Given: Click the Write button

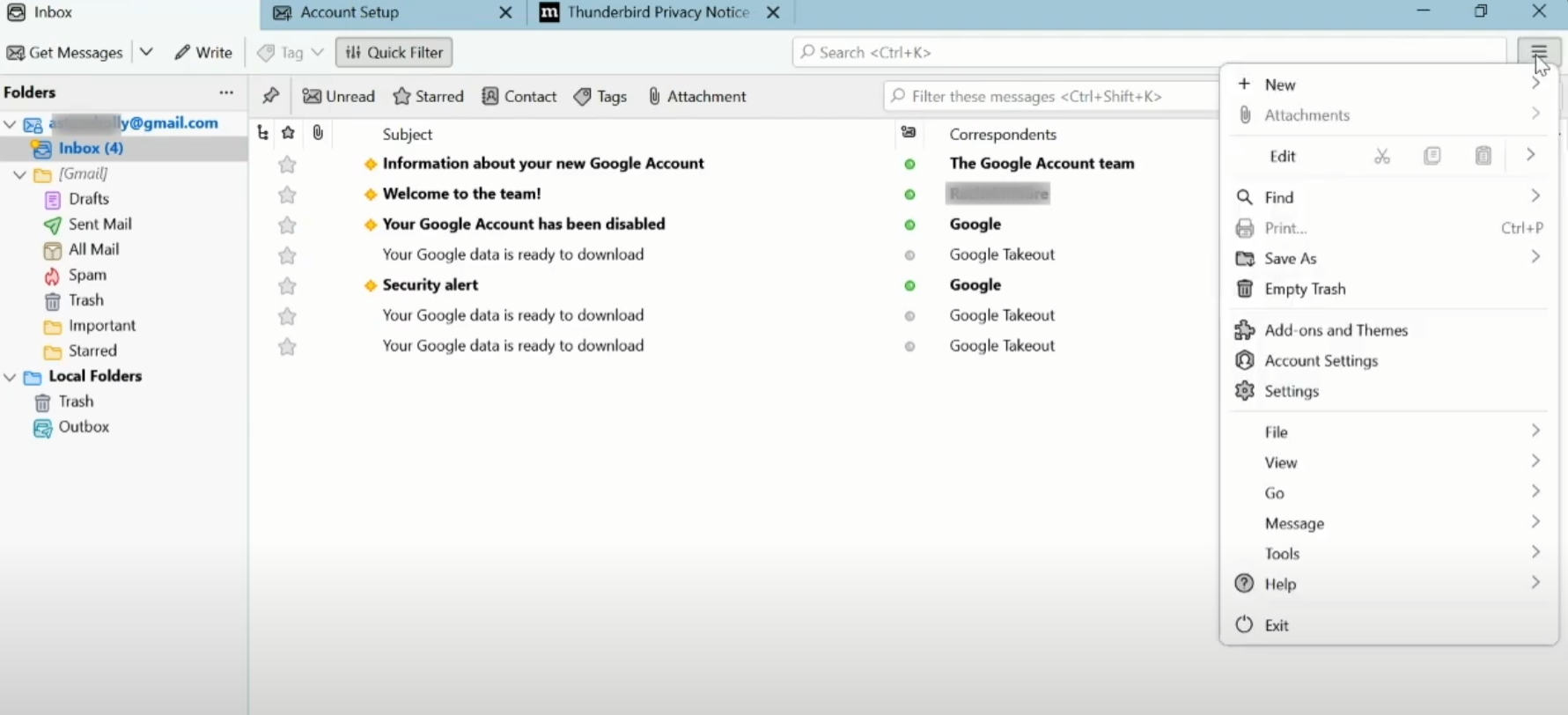Looking at the screenshot, I should (x=203, y=52).
